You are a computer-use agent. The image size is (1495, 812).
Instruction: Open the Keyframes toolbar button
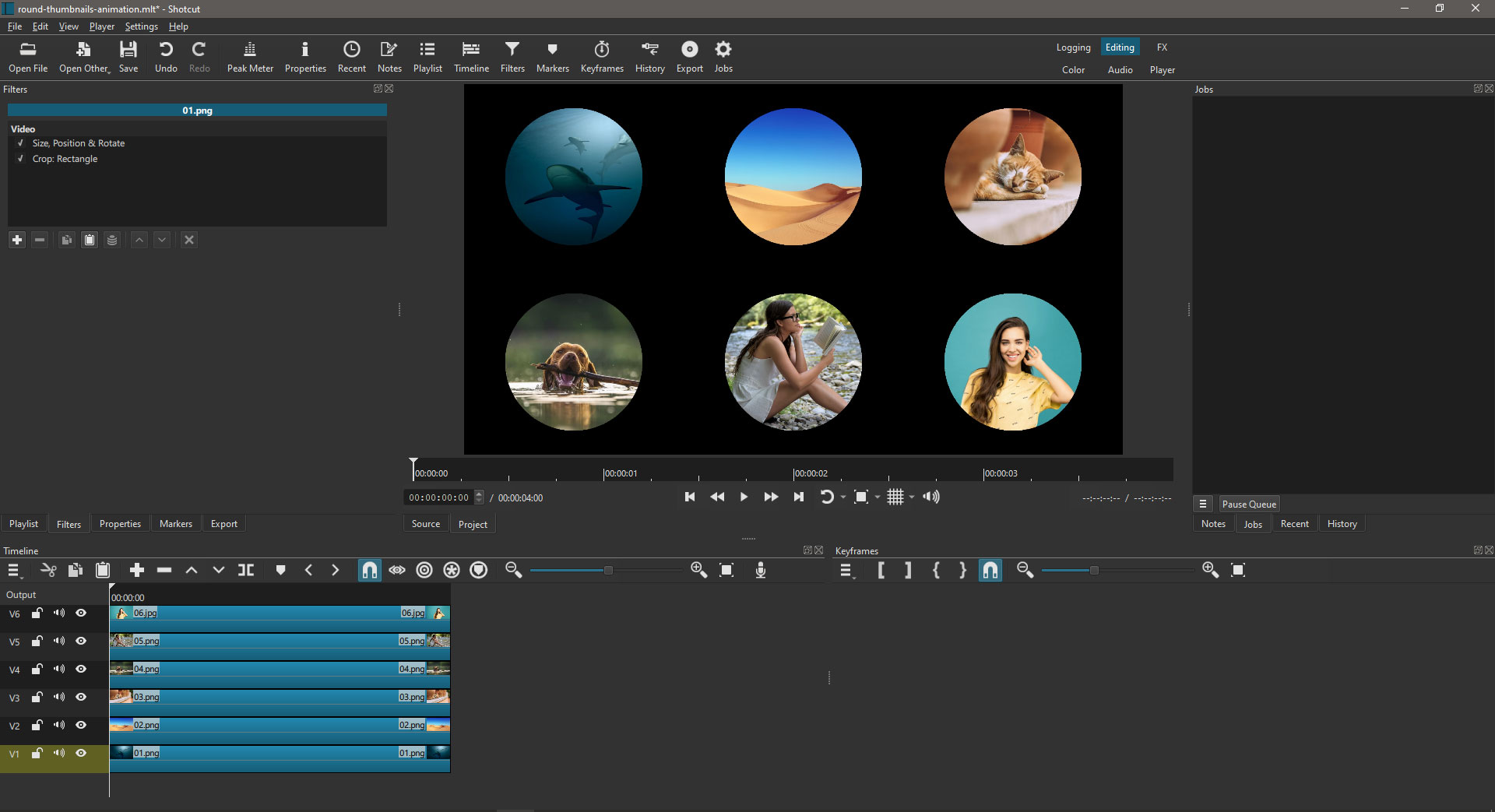[601, 57]
